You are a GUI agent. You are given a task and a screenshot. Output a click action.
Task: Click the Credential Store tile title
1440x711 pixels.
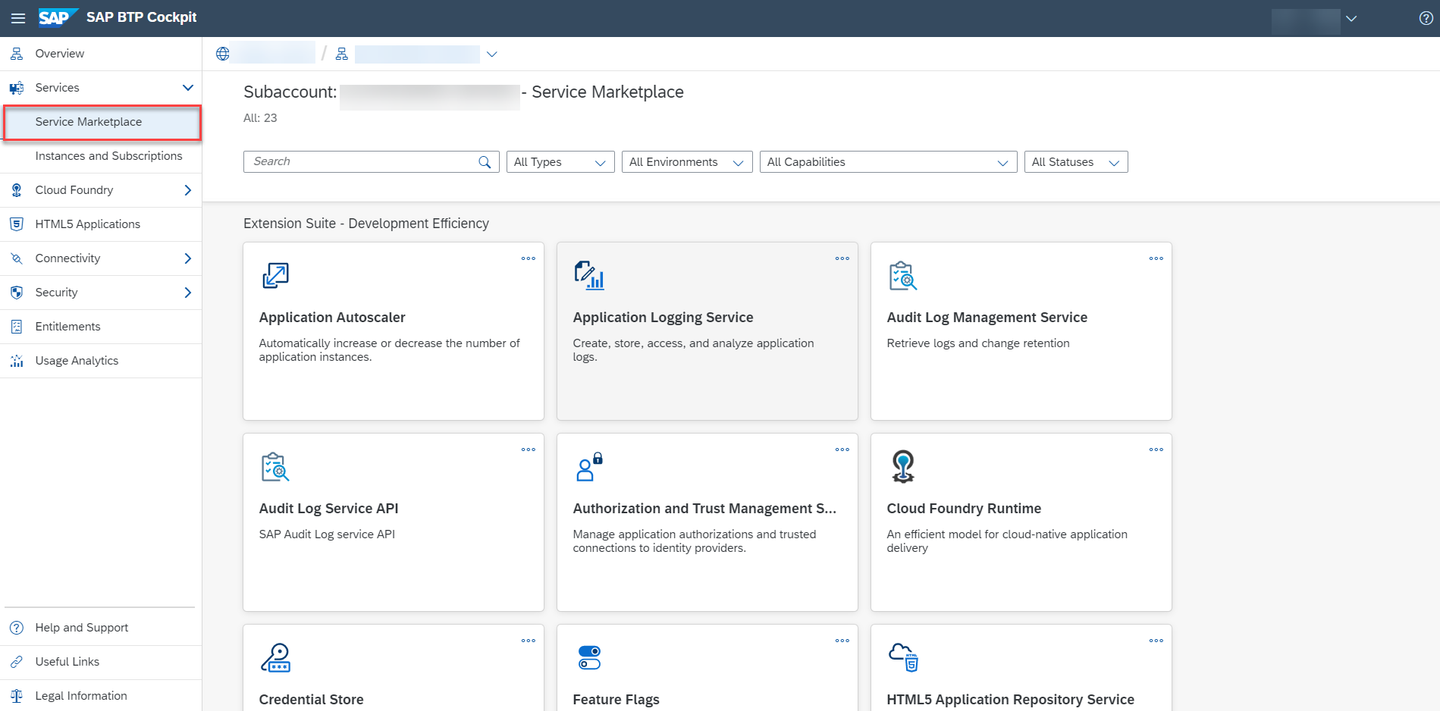(311, 699)
